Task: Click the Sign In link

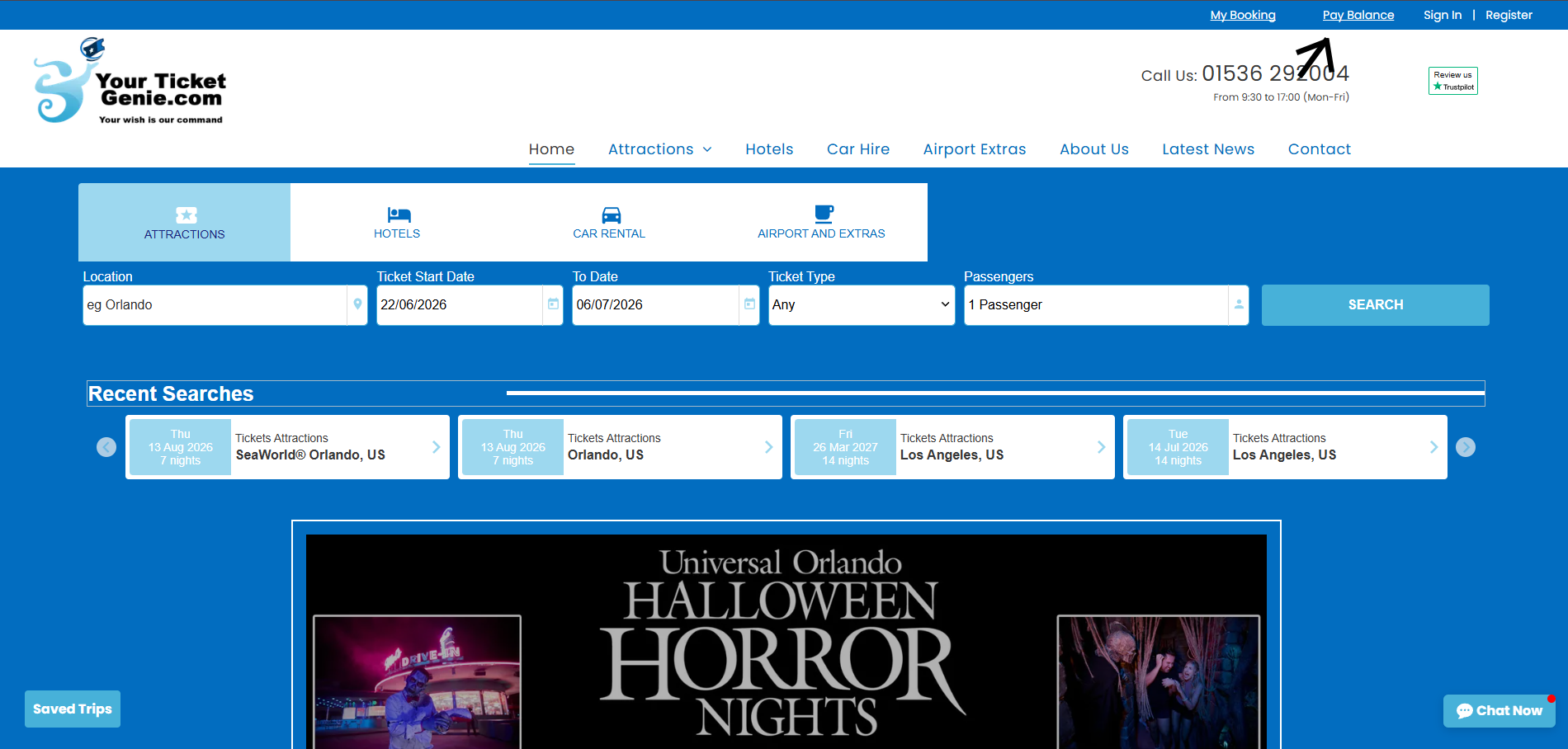Action: tap(1443, 15)
